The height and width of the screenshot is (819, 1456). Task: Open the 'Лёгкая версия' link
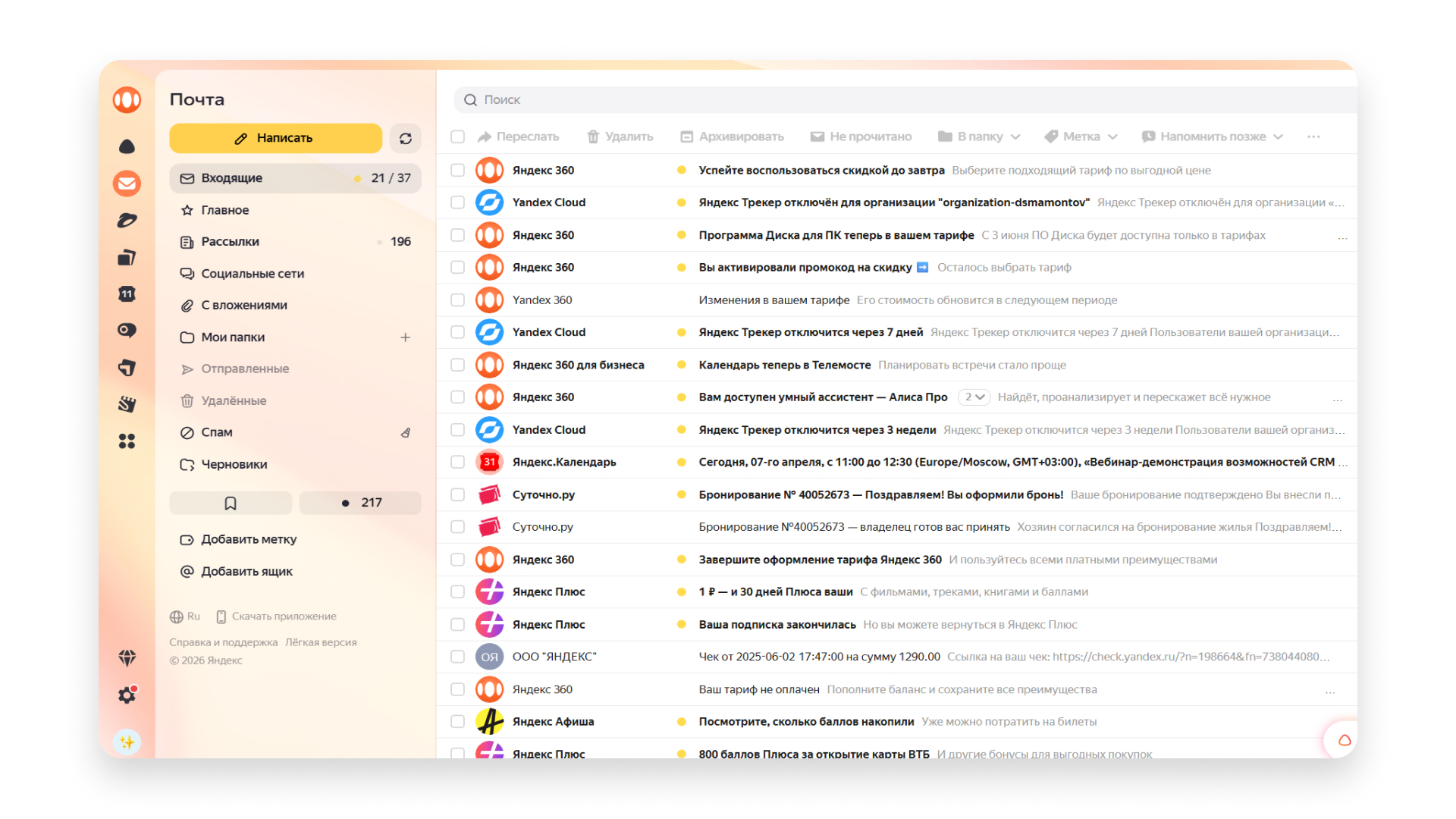coord(321,642)
